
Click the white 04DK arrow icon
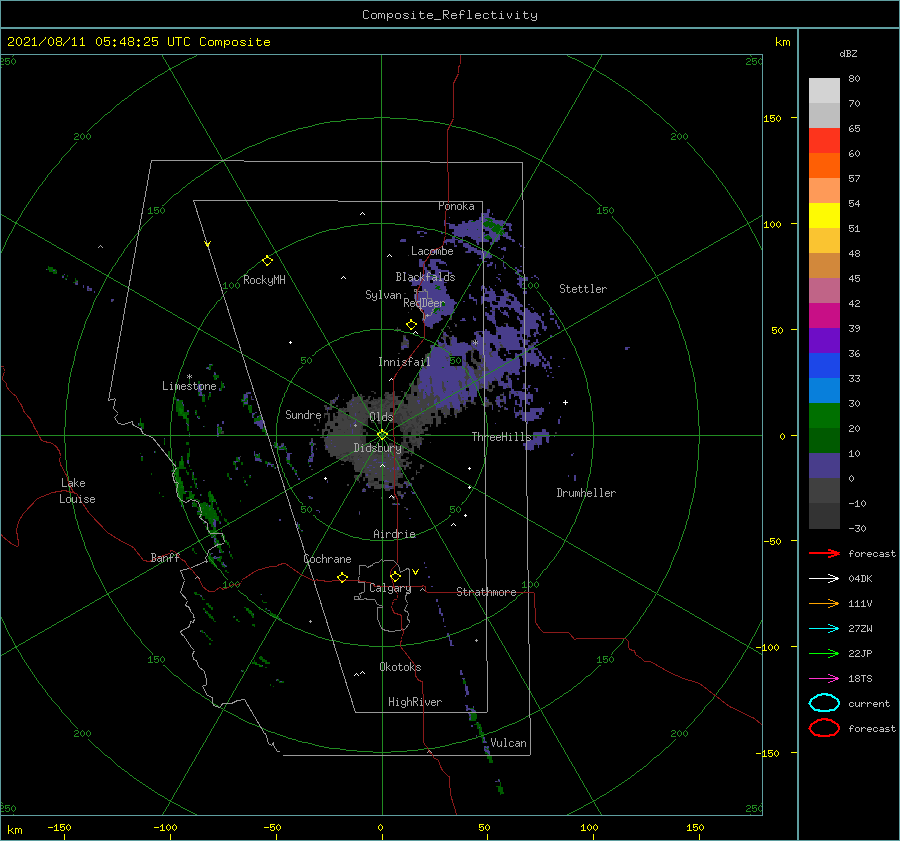pyautogui.click(x=824, y=579)
